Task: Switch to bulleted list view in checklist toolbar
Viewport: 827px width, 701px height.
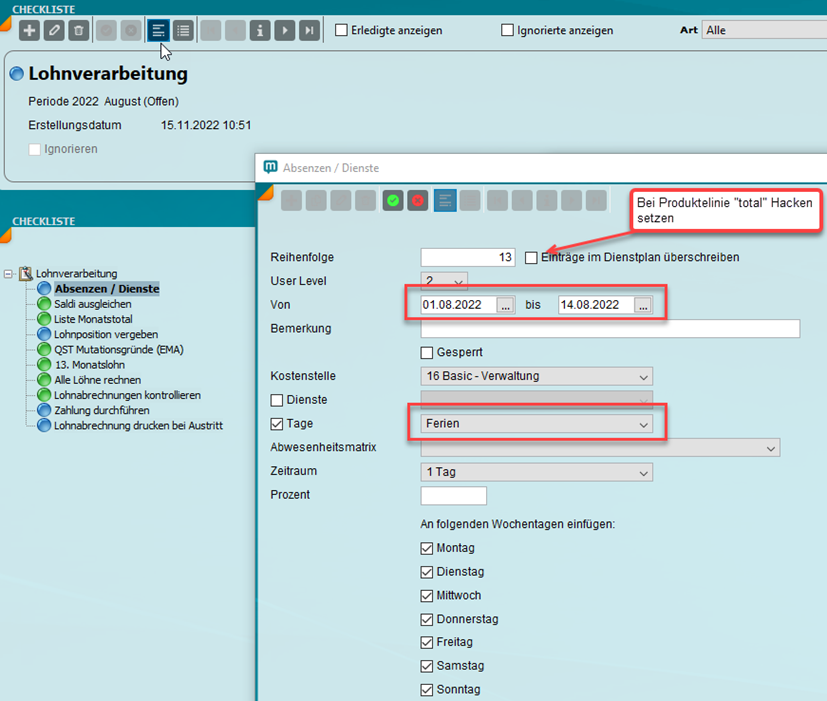Action: pos(183,31)
